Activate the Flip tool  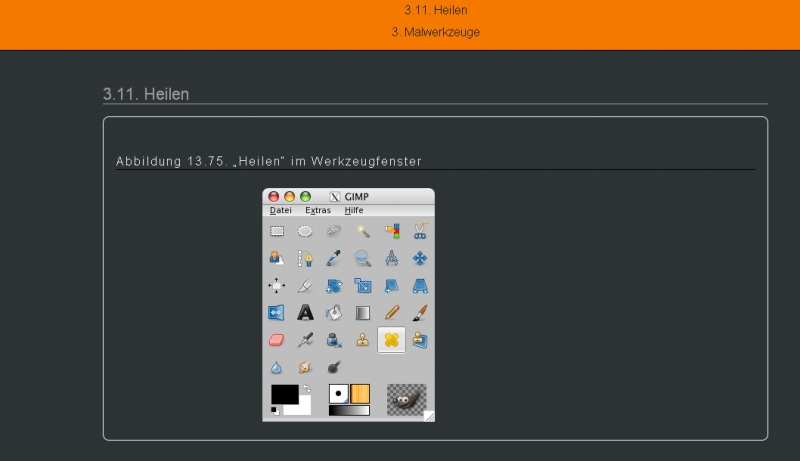277,313
